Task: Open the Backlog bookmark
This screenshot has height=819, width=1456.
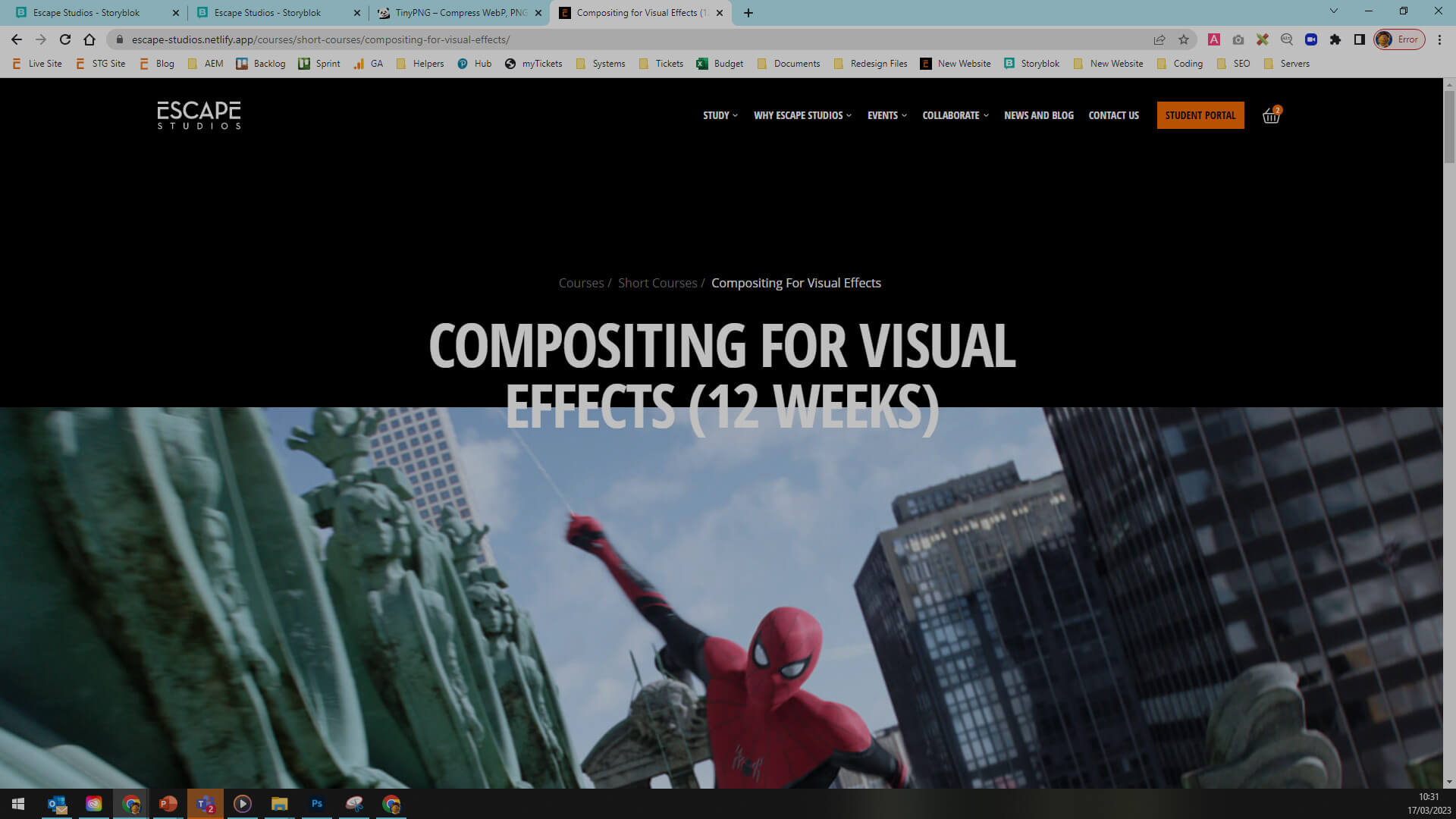Action: (x=261, y=64)
